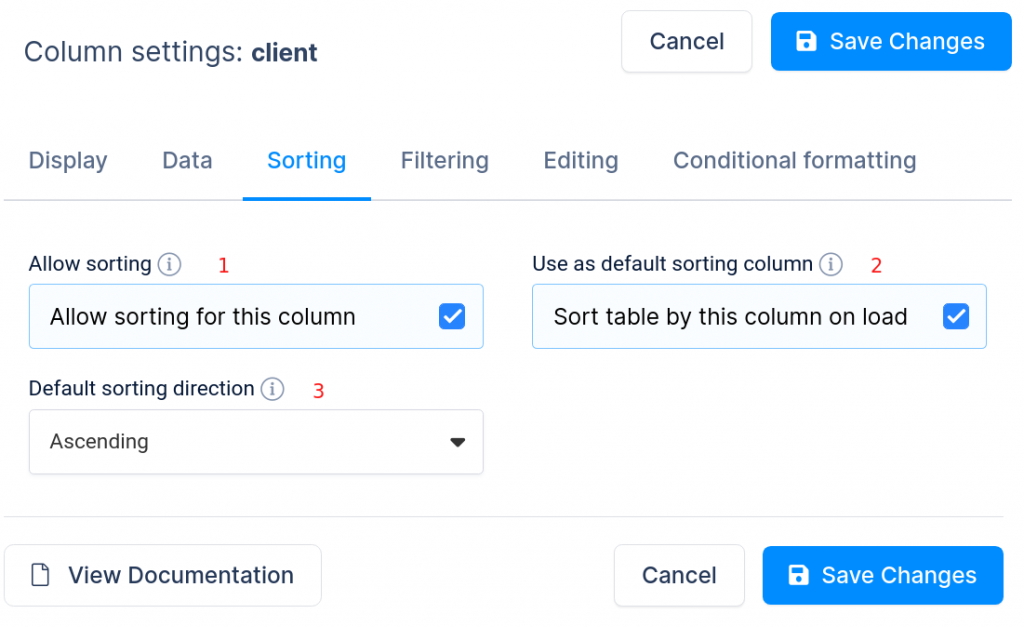Image resolution: width=1024 pixels, height=627 pixels.
Task: Open View Documentation
Action: pyautogui.click(x=163, y=575)
